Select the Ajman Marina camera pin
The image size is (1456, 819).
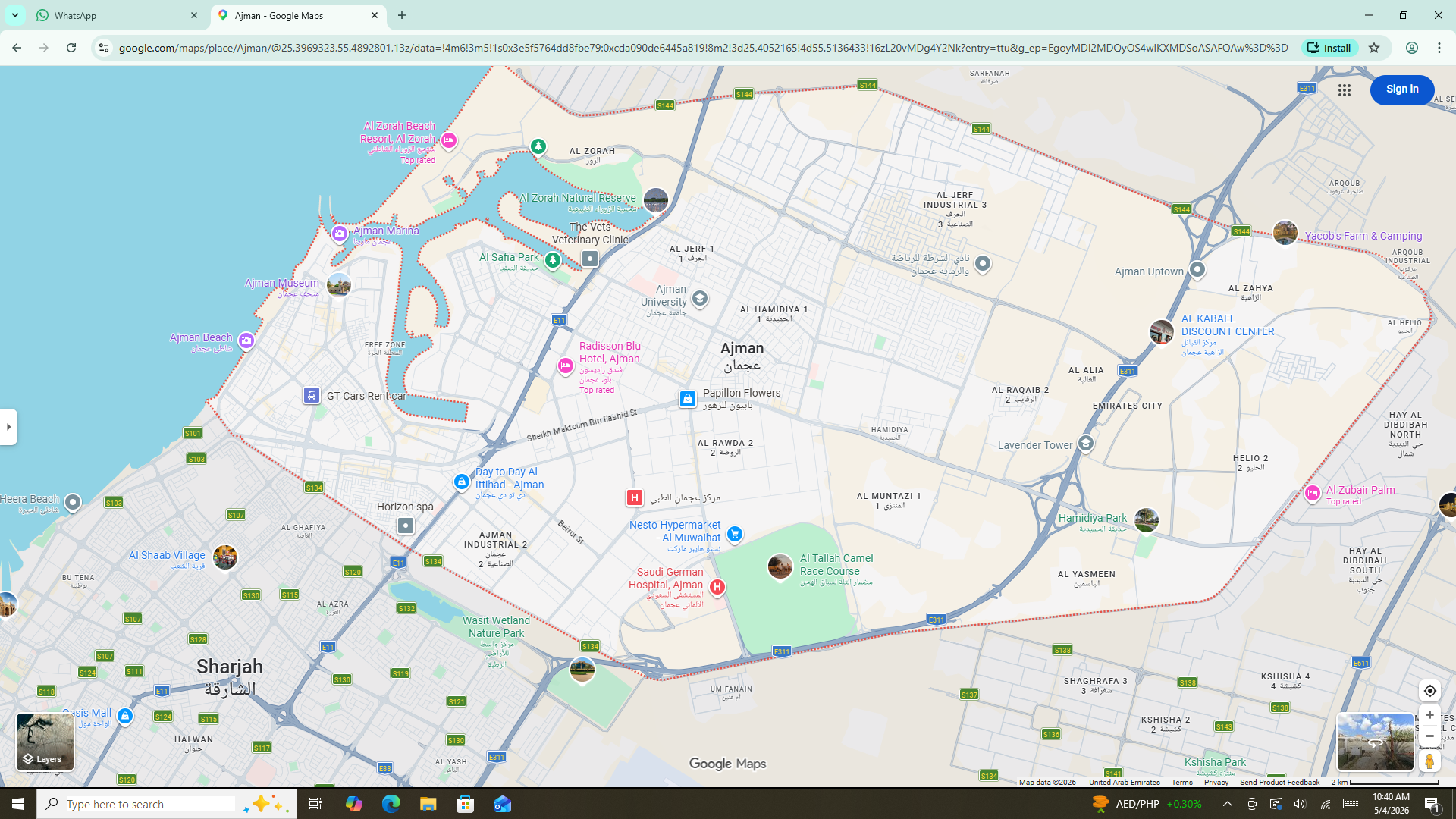[x=339, y=234]
